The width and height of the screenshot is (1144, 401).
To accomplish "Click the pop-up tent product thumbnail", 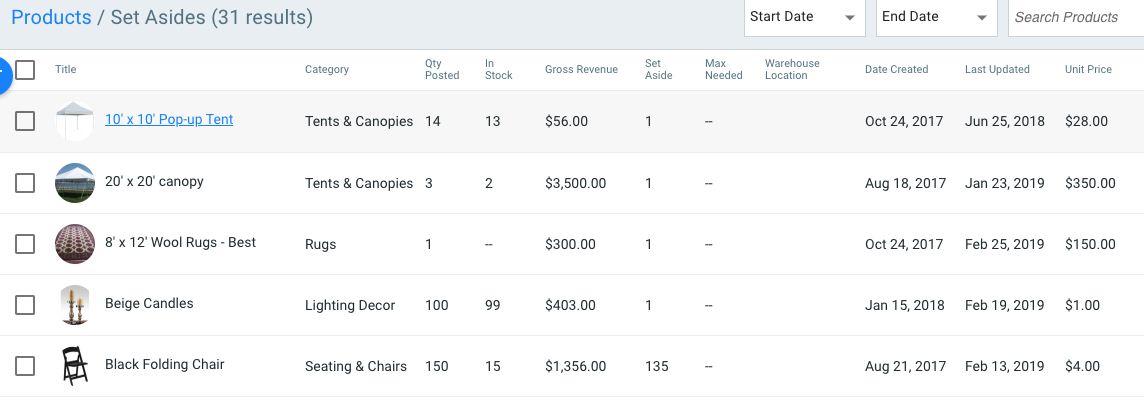I will pyautogui.click(x=75, y=121).
